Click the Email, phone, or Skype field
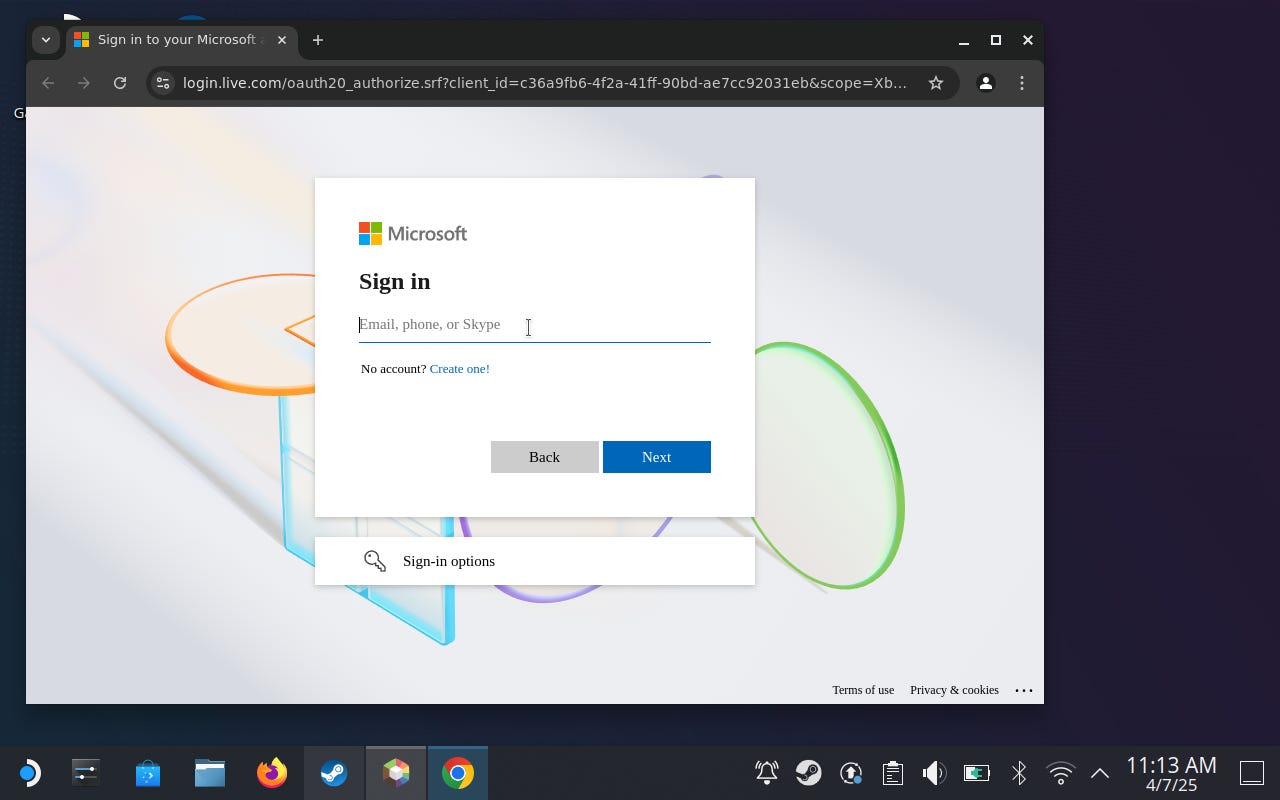 pos(534,325)
